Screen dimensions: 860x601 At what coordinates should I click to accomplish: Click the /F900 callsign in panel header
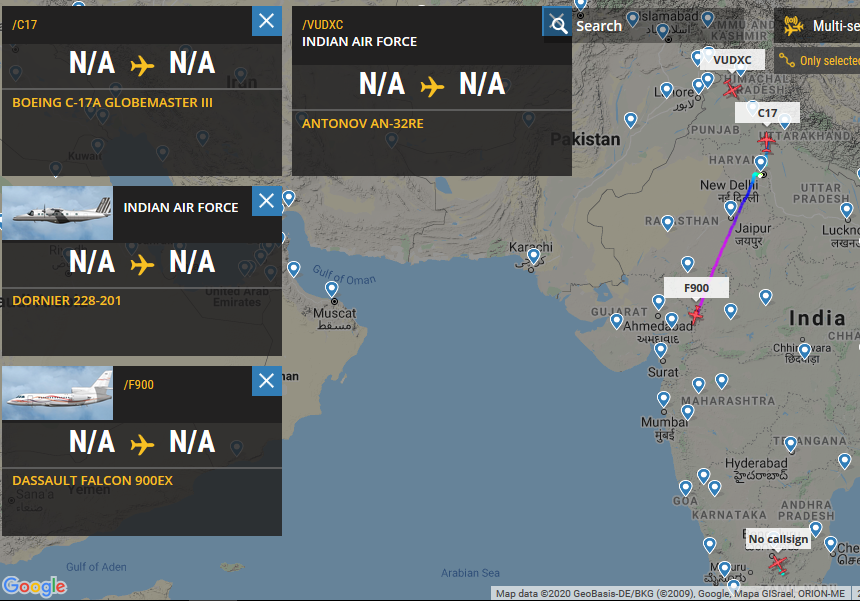pyautogui.click(x=138, y=385)
